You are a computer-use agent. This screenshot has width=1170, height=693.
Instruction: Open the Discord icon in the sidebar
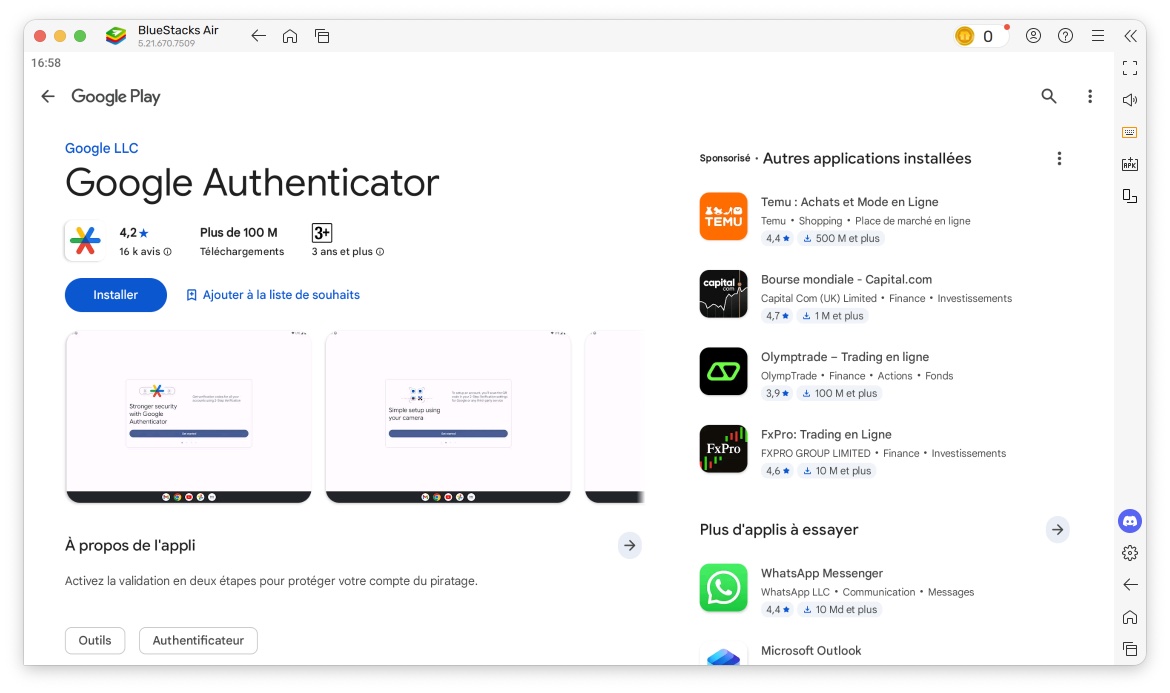point(1129,521)
